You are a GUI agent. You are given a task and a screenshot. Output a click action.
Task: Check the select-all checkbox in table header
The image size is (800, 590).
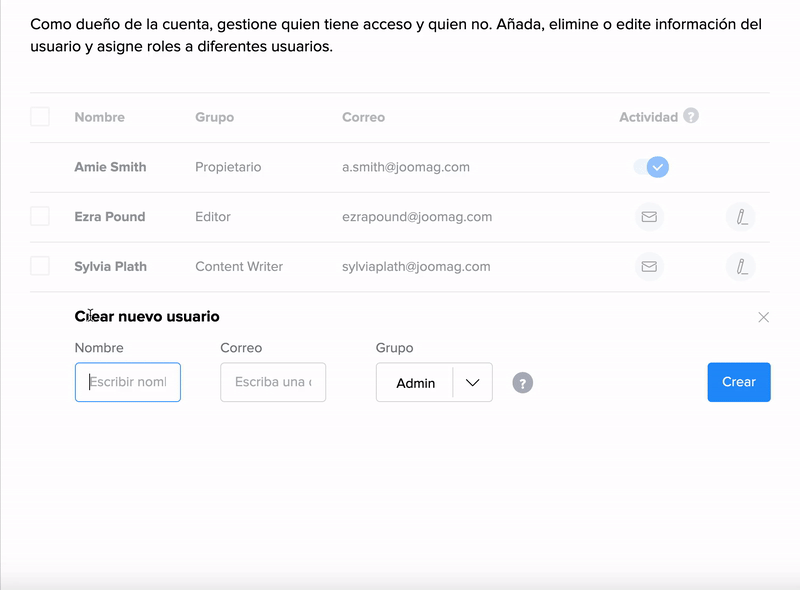point(40,117)
